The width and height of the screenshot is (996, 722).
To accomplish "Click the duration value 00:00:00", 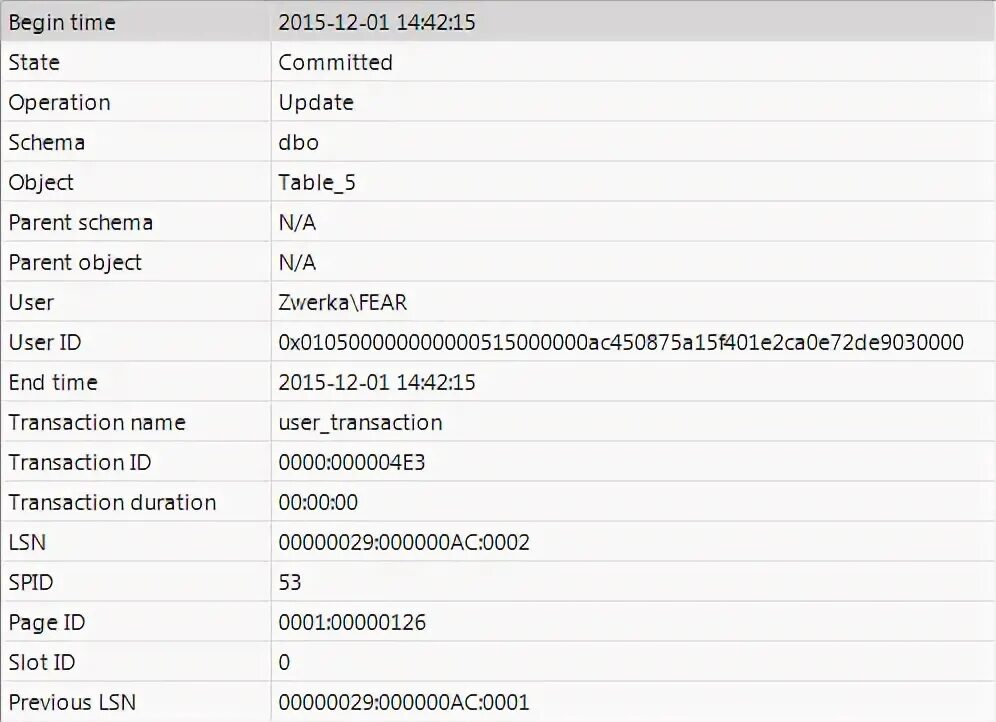I will [x=318, y=502].
